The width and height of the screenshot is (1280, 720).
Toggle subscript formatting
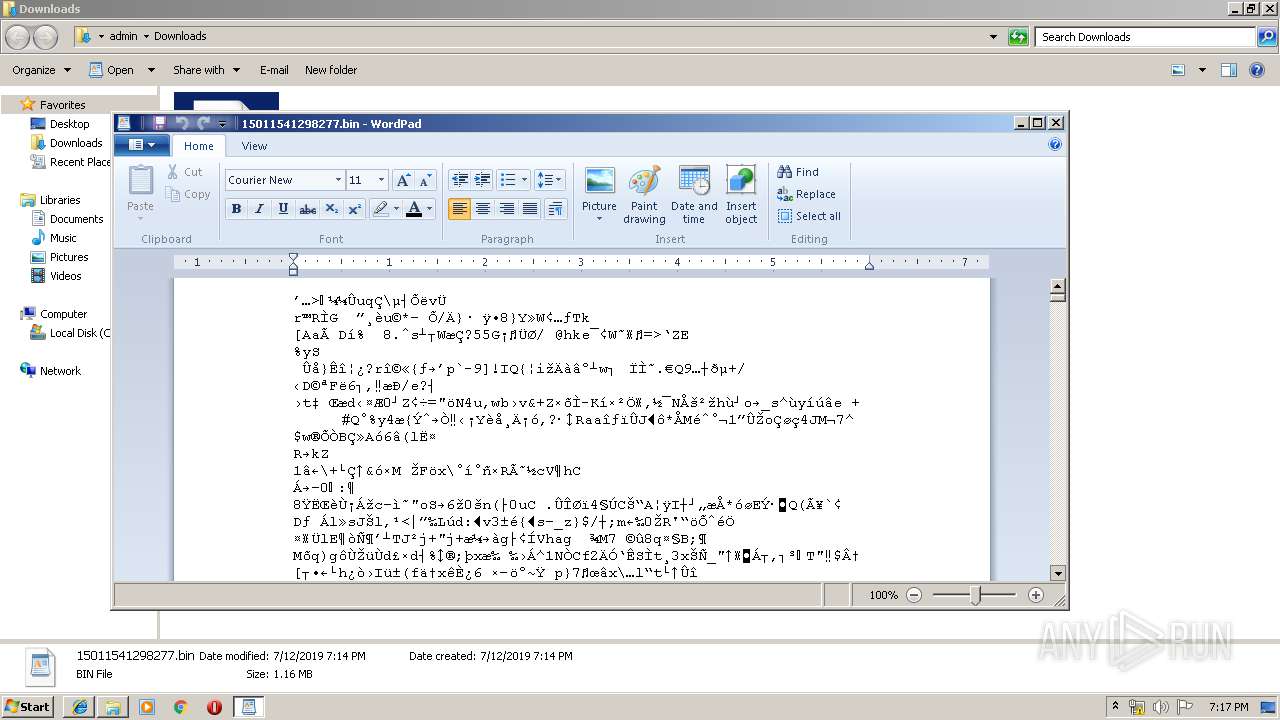coord(331,209)
